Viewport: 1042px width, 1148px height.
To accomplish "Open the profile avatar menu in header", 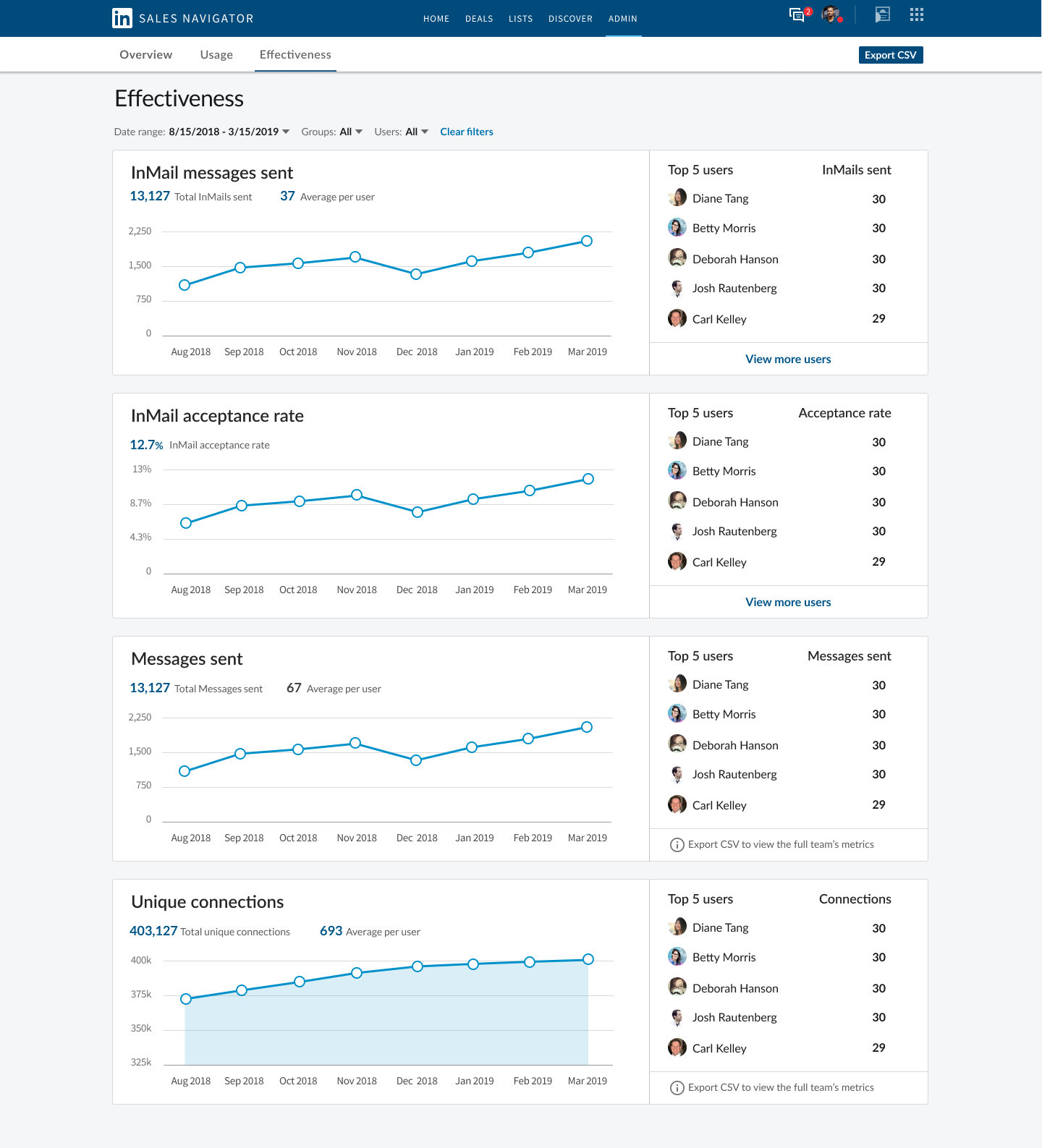I will [x=831, y=14].
